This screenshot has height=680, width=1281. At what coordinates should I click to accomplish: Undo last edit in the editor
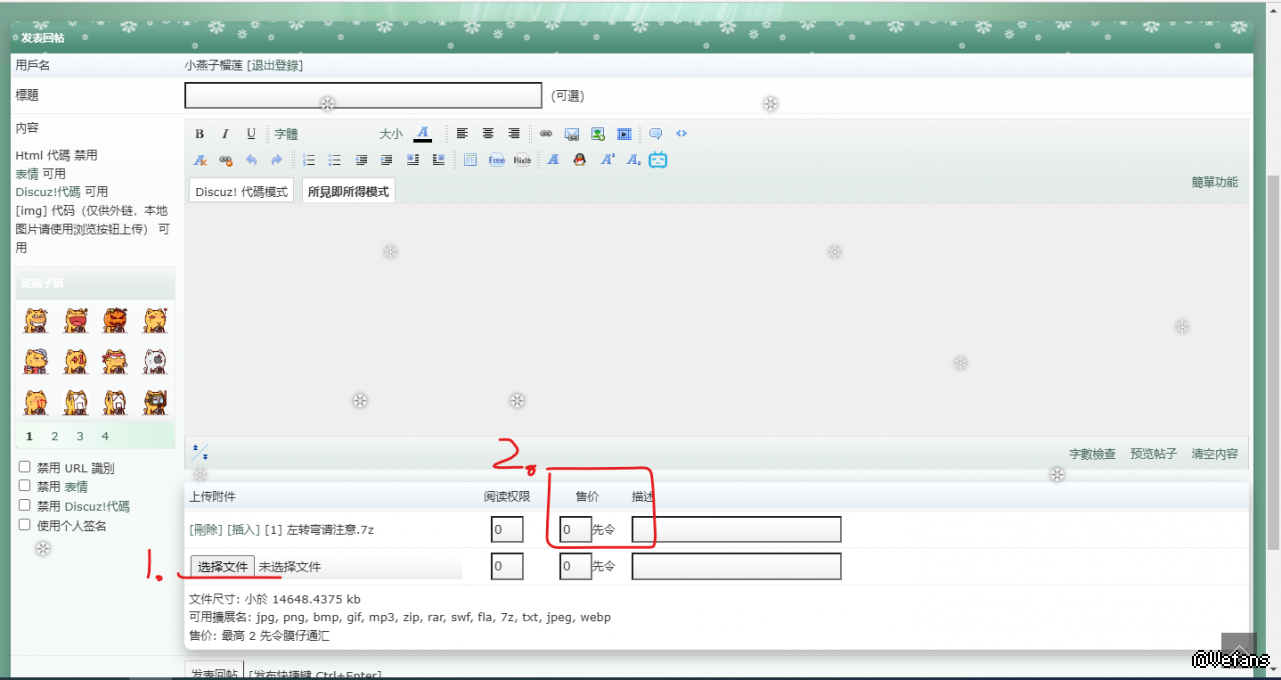(251, 160)
